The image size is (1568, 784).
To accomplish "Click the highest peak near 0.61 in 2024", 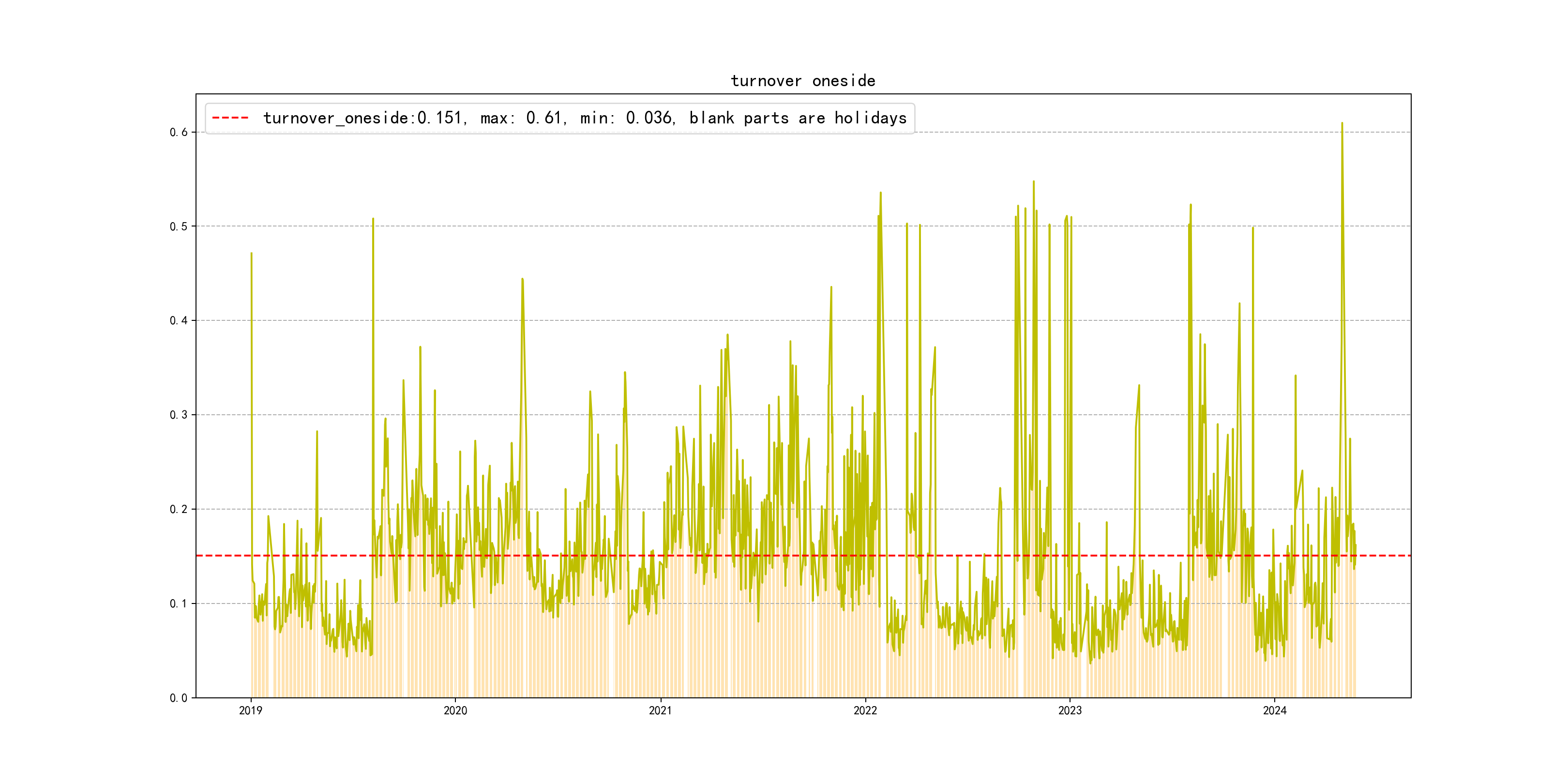I will click(x=1342, y=123).
